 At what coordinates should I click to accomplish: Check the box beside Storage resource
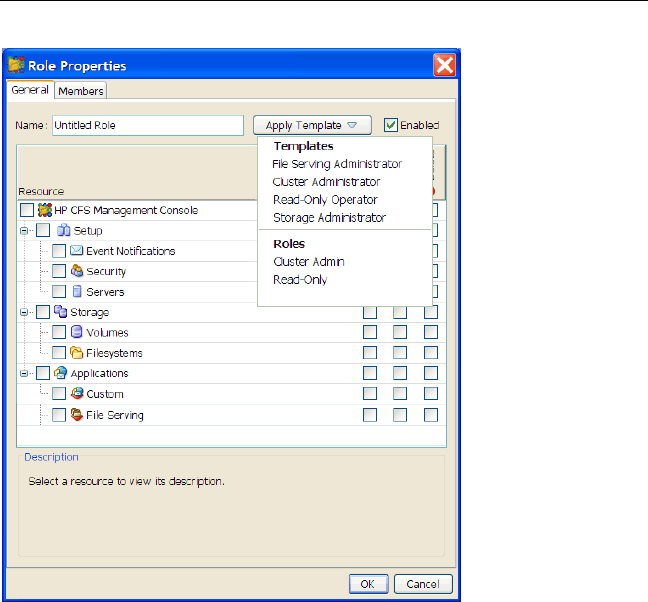pos(43,312)
